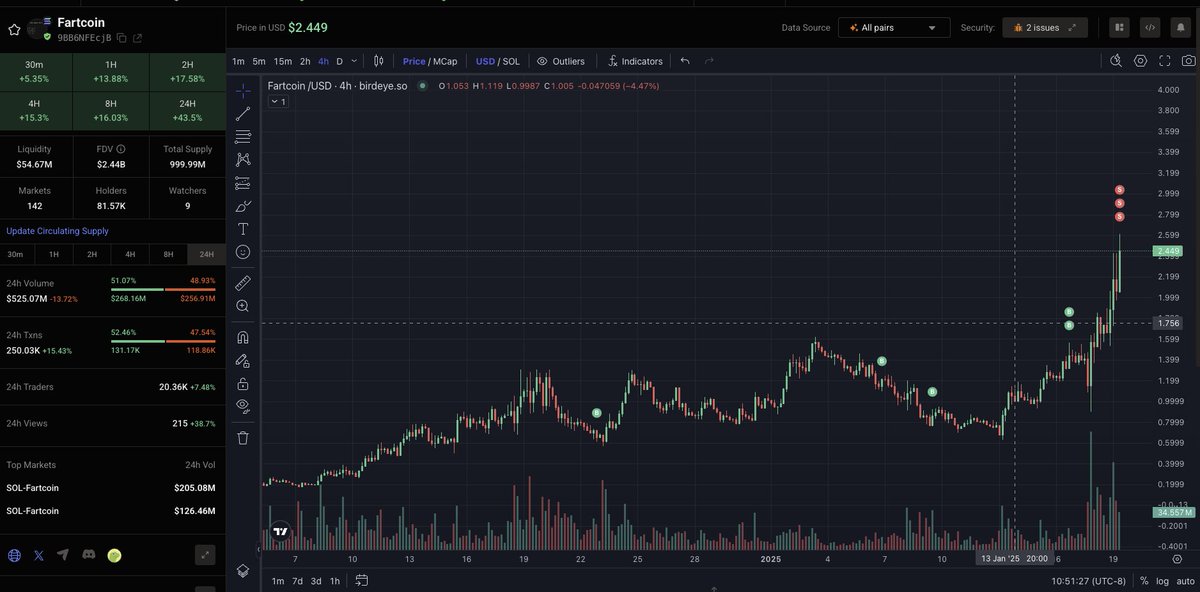Open the candlestick chart style selector
Image resolution: width=1200 pixels, height=592 pixels.
[379, 61]
